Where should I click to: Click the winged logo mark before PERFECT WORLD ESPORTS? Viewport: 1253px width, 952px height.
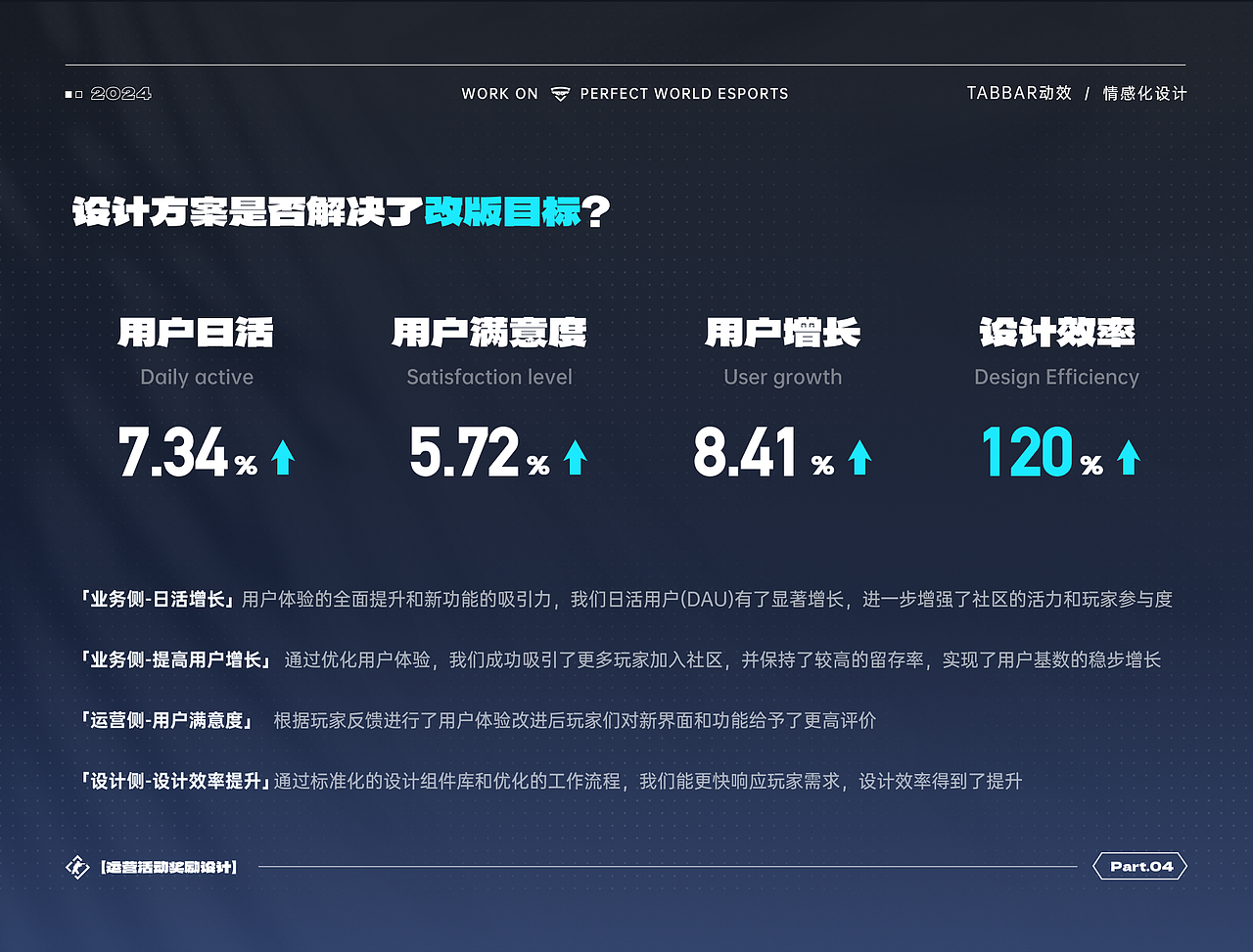click(x=561, y=93)
